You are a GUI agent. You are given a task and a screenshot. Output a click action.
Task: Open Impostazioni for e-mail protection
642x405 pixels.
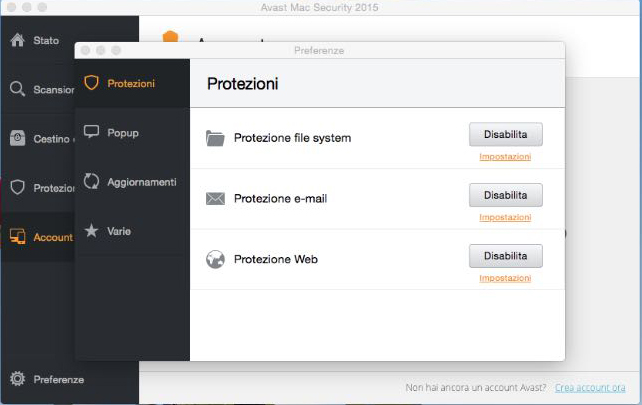(x=505, y=217)
